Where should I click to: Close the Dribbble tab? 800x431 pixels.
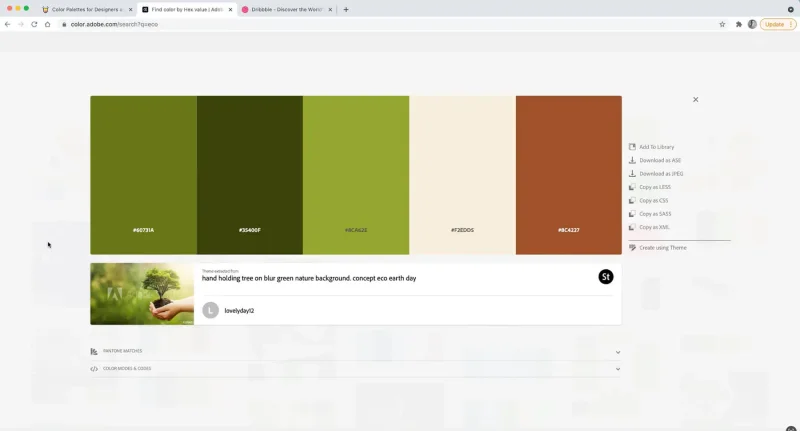[x=330, y=9]
